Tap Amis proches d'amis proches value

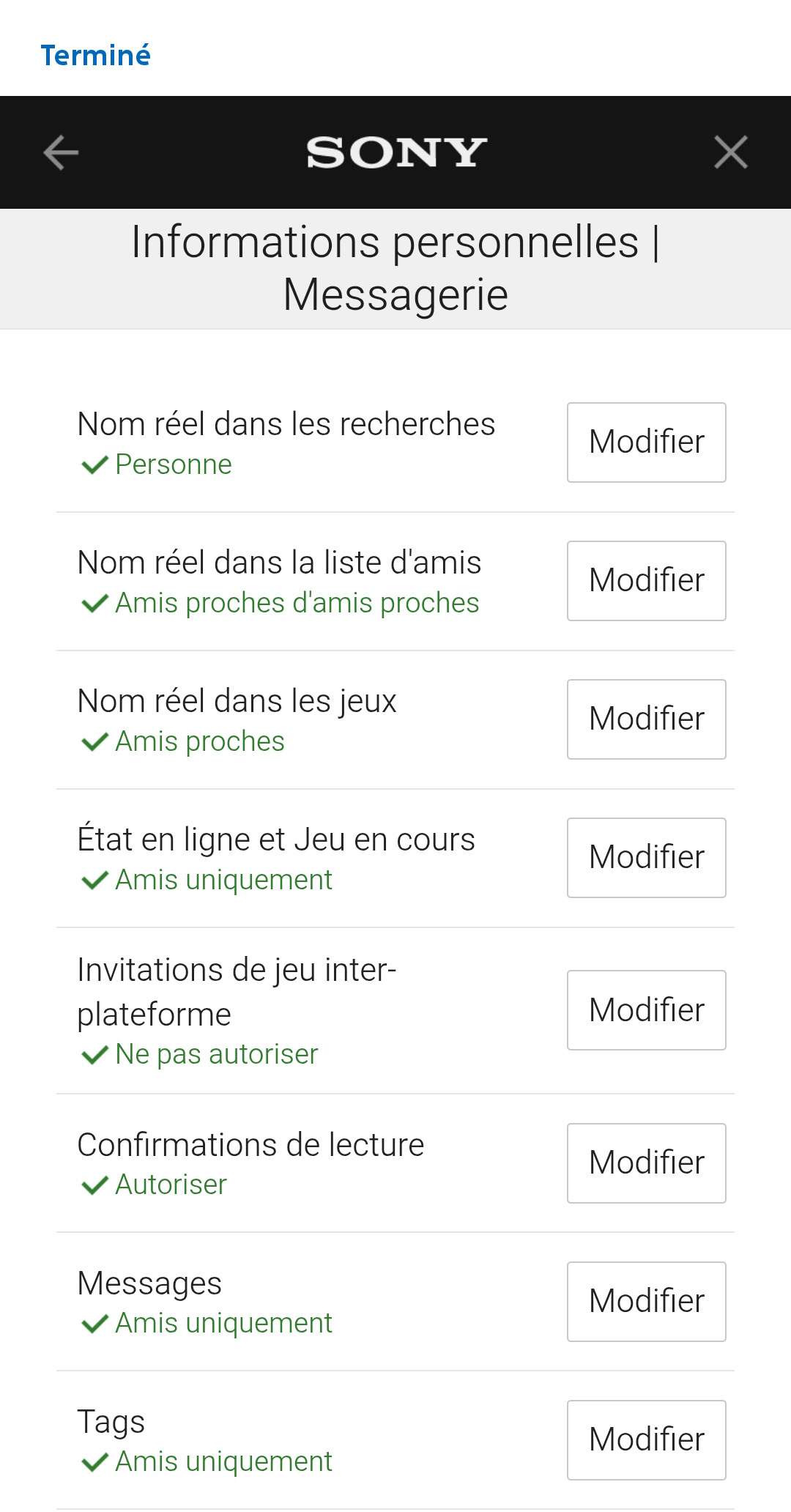pos(297,603)
